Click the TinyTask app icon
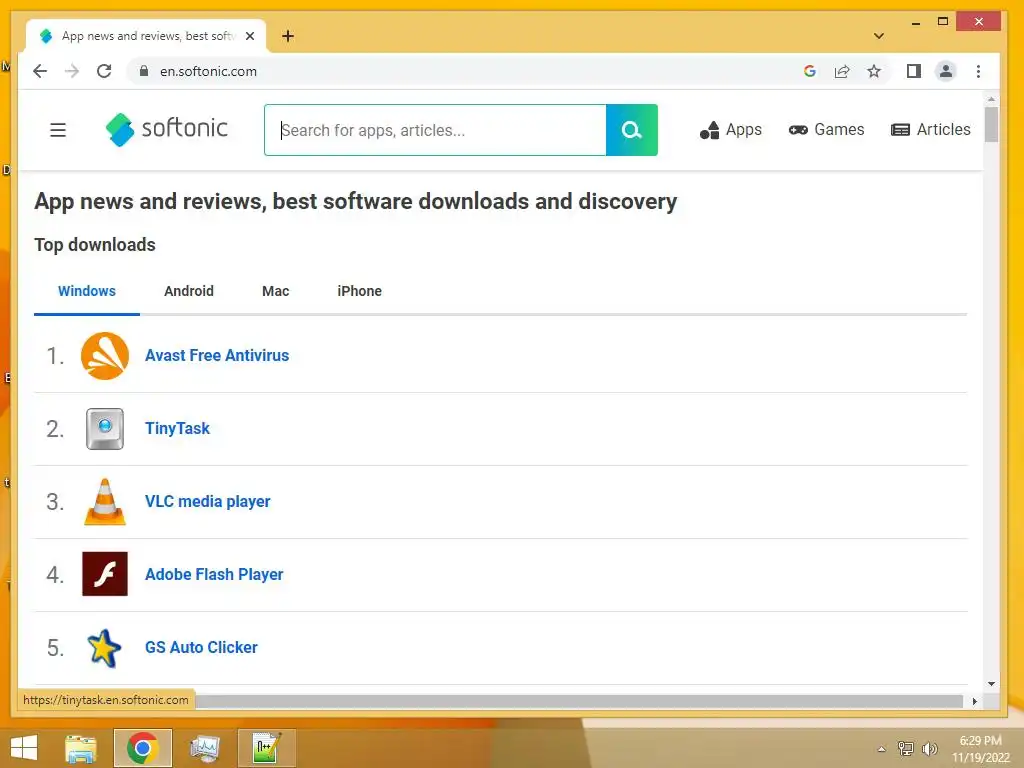This screenshot has width=1024, height=768. pos(104,429)
